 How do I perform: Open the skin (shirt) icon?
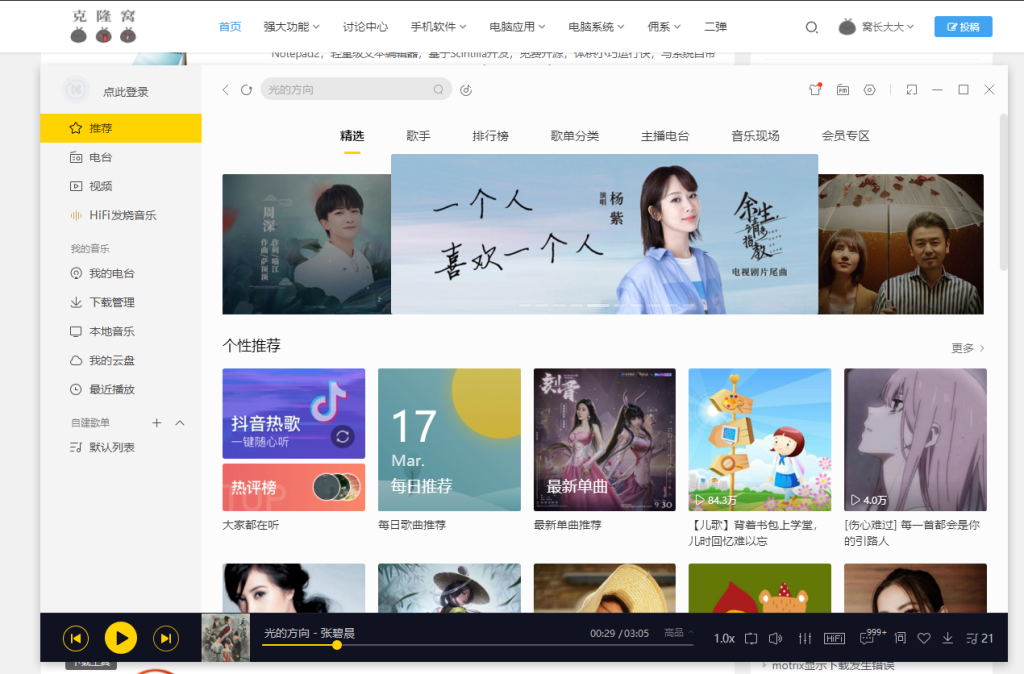tap(815, 89)
